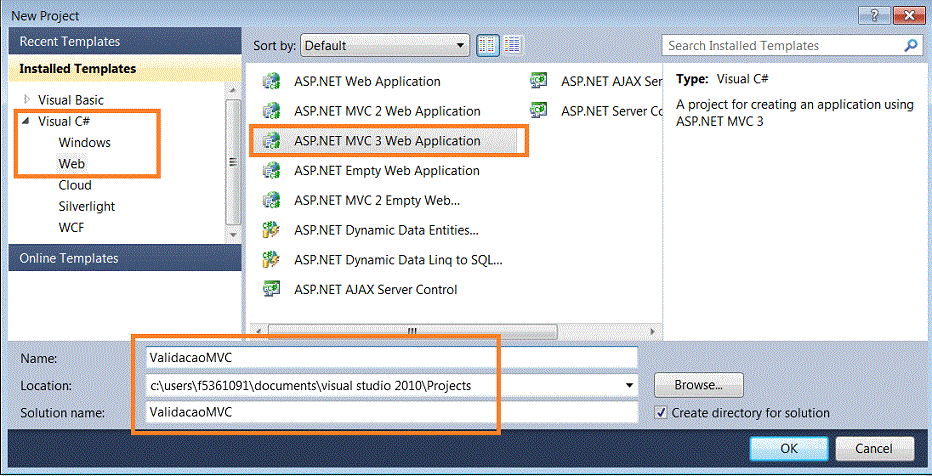
Task: Select ASP.NET MVC 3 Web Application text
Action: coord(387,141)
